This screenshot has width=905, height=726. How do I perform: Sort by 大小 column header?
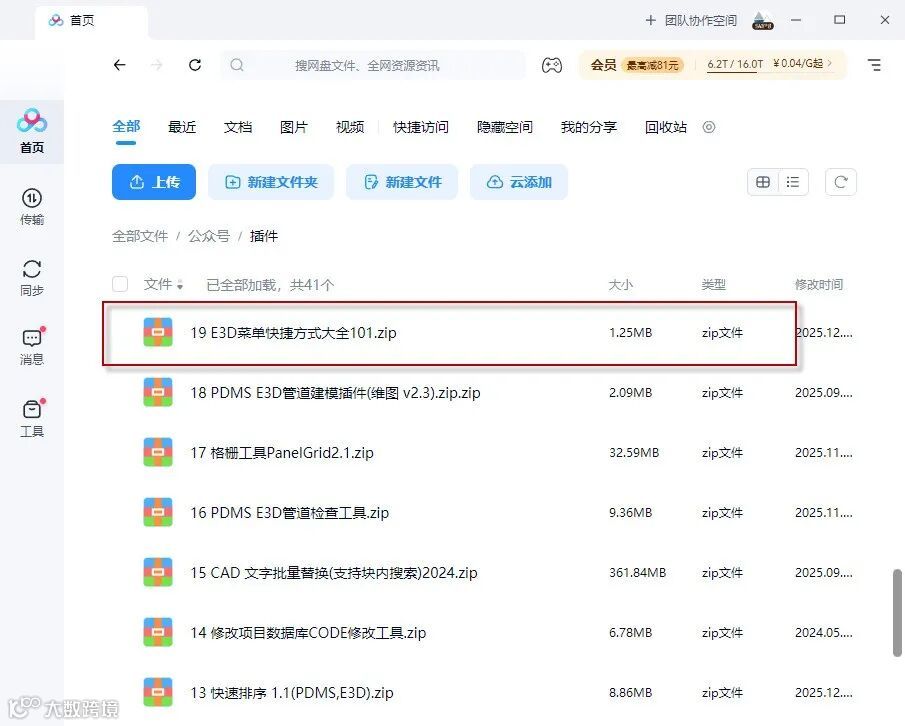click(x=620, y=285)
